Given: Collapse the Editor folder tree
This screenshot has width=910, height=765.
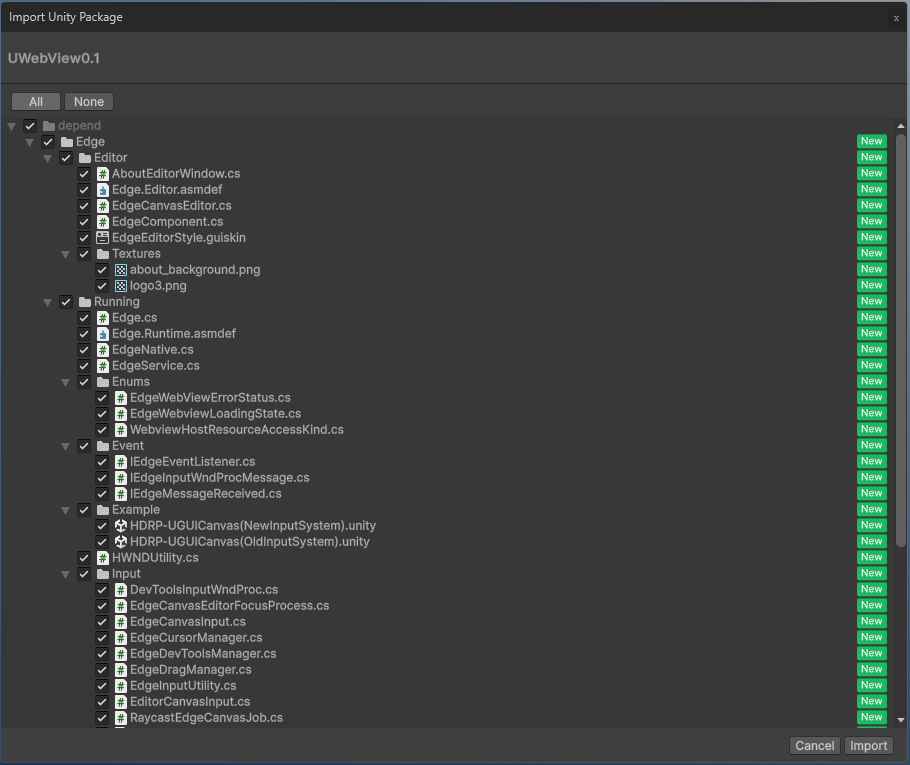Looking at the screenshot, I should point(47,157).
